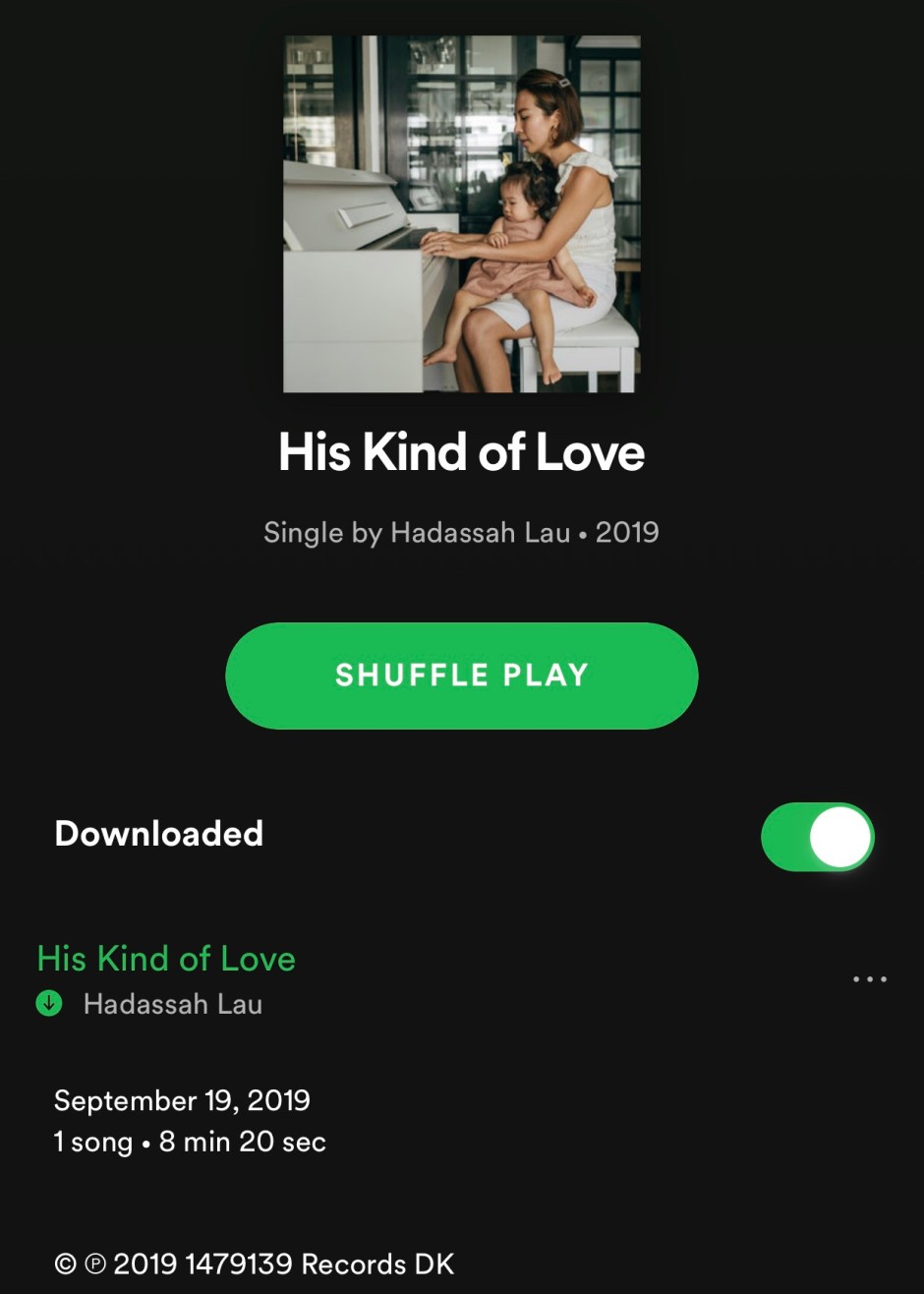Select Hadassah Lau in the Single by line
This screenshot has height=1294, width=924.
point(481,533)
